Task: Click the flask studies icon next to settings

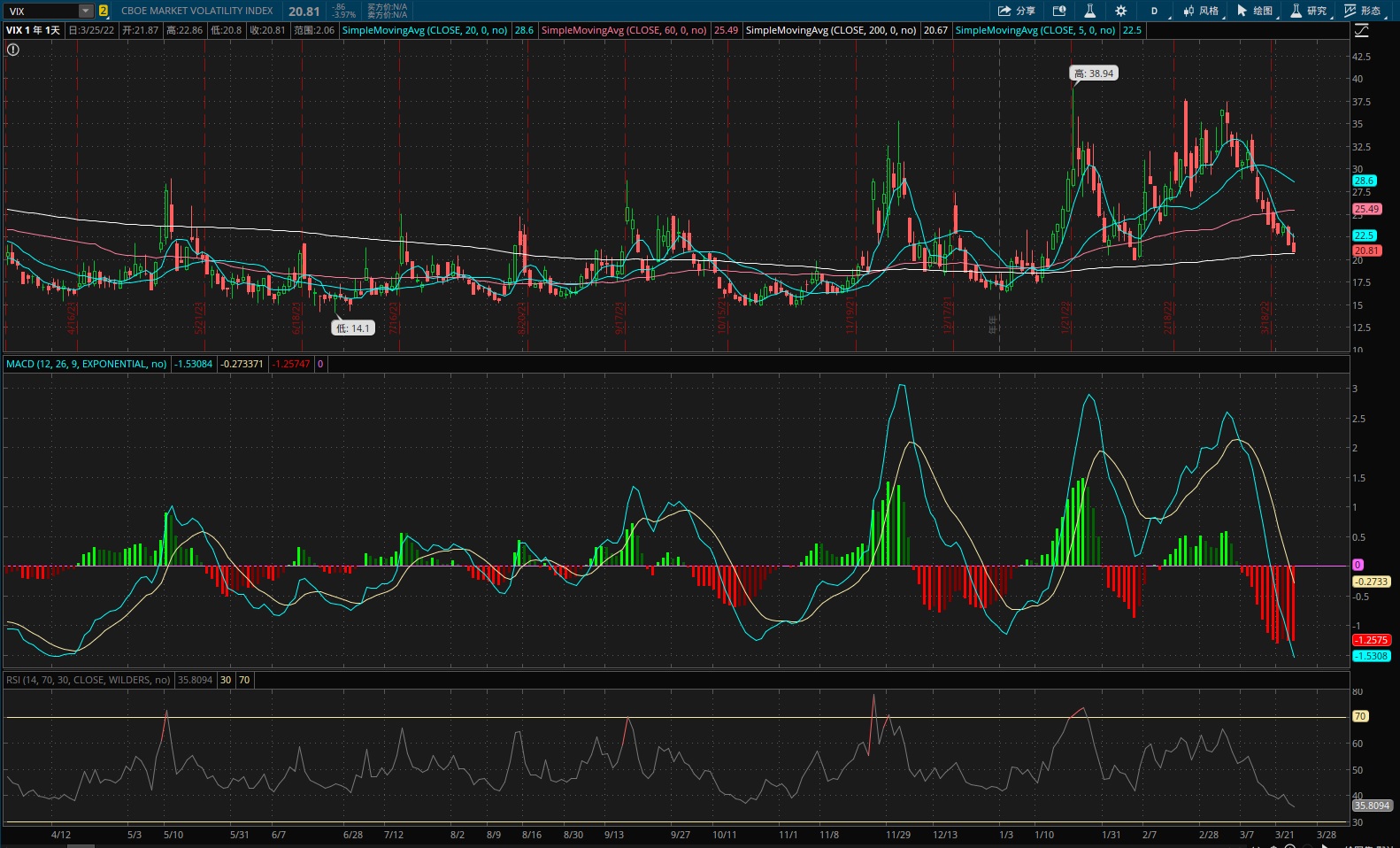Action: pyautogui.click(x=1090, y=11)
